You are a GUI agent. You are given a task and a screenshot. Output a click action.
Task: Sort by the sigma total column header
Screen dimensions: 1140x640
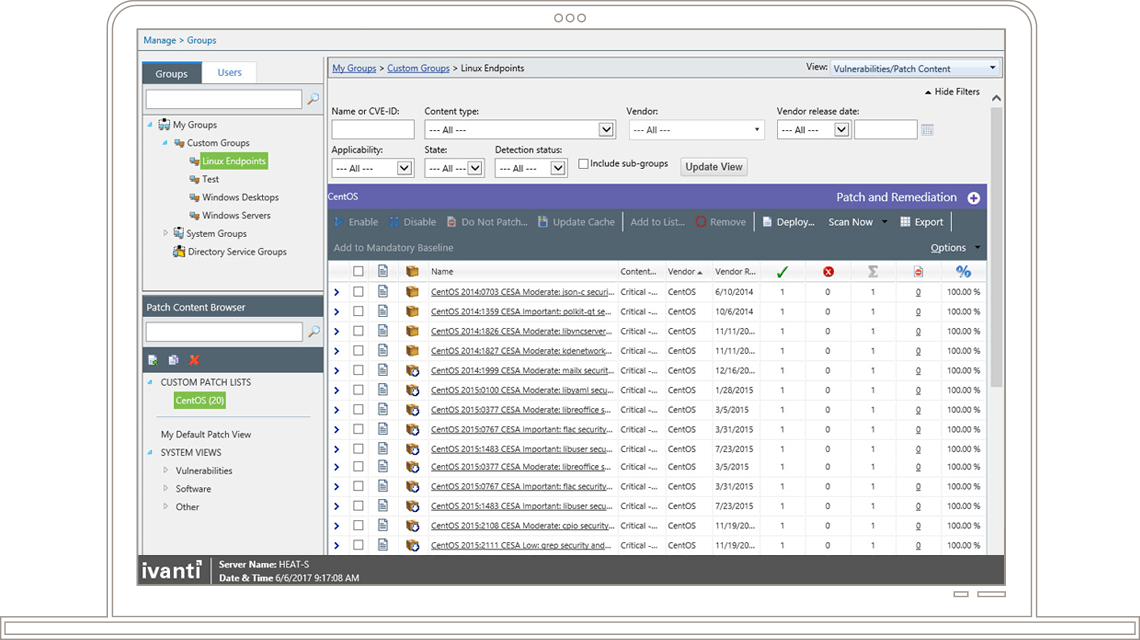pos(873,271)
